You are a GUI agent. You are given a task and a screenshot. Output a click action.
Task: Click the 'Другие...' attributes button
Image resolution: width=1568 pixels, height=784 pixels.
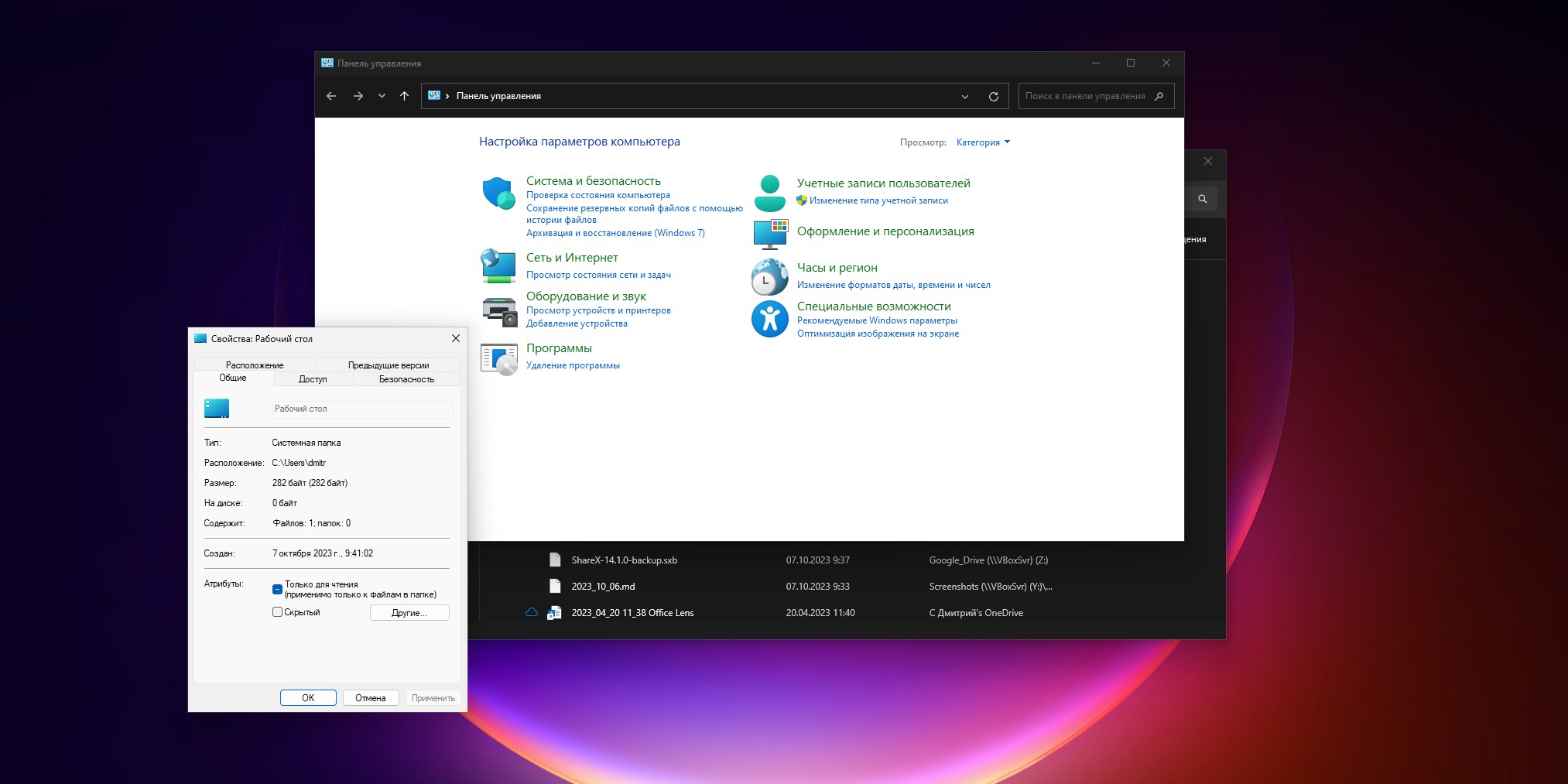point(409,613)
